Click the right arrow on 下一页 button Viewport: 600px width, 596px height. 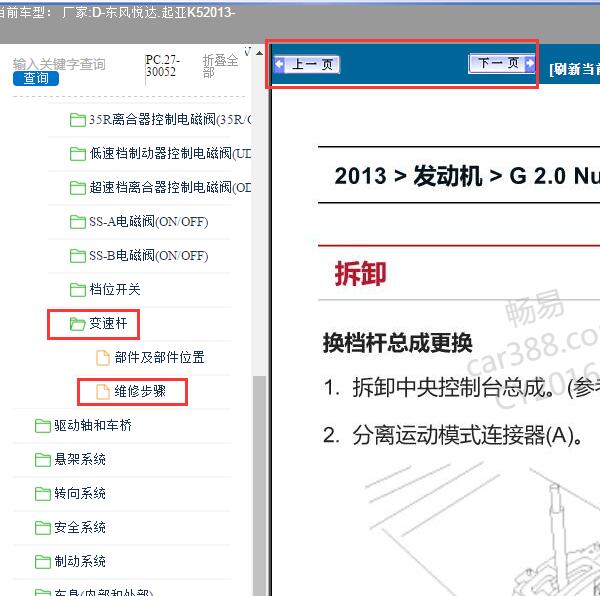click(530, 63)
